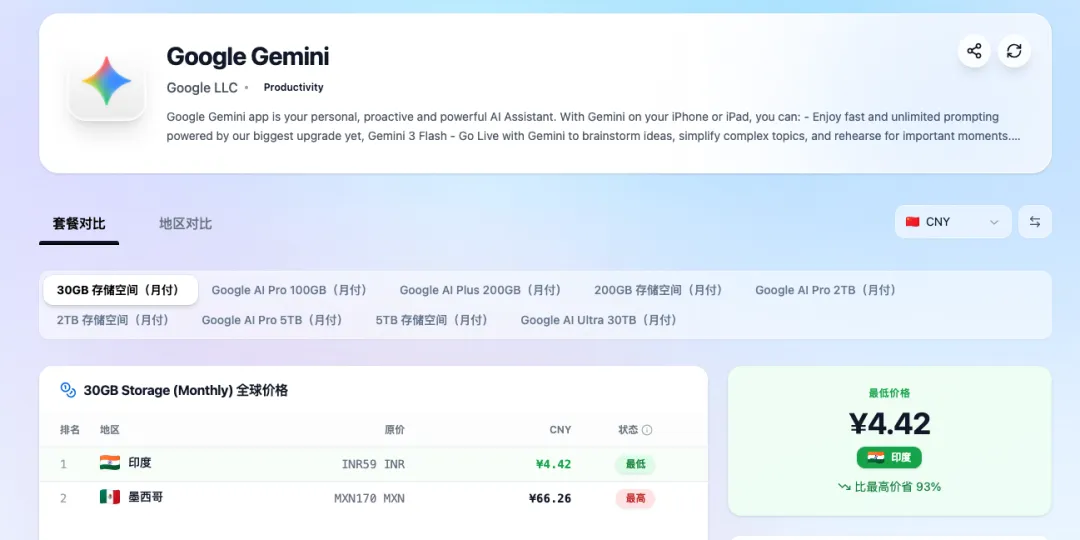This screenshot has height=540, width=1080.
Task: Click the 排名 column header
Action: (70, 430)
